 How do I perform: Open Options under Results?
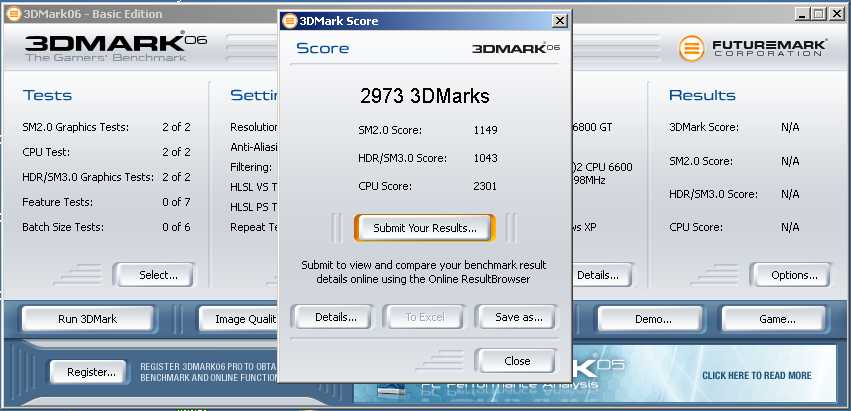pos(790,275)
